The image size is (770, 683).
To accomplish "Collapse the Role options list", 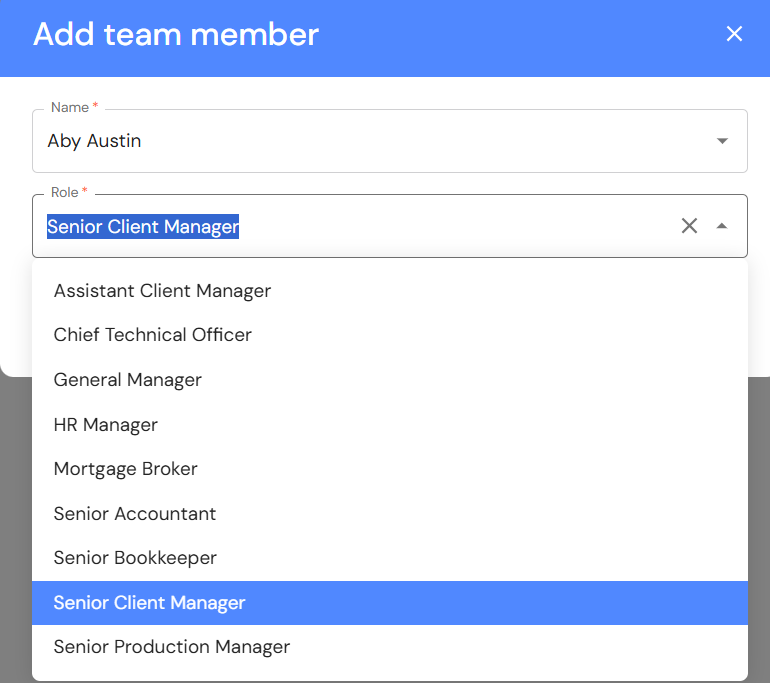I will [x=722, y=226].
